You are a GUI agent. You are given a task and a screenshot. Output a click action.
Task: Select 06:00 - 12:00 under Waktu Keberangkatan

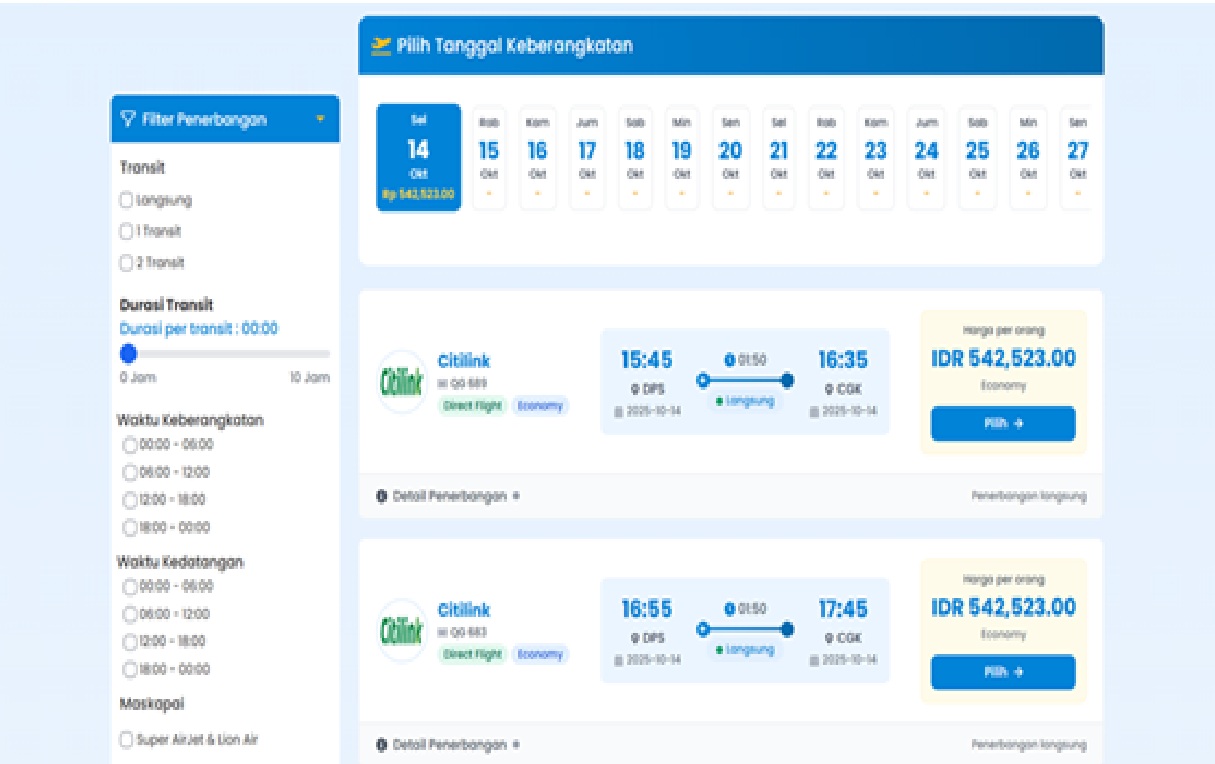(129, 472)
